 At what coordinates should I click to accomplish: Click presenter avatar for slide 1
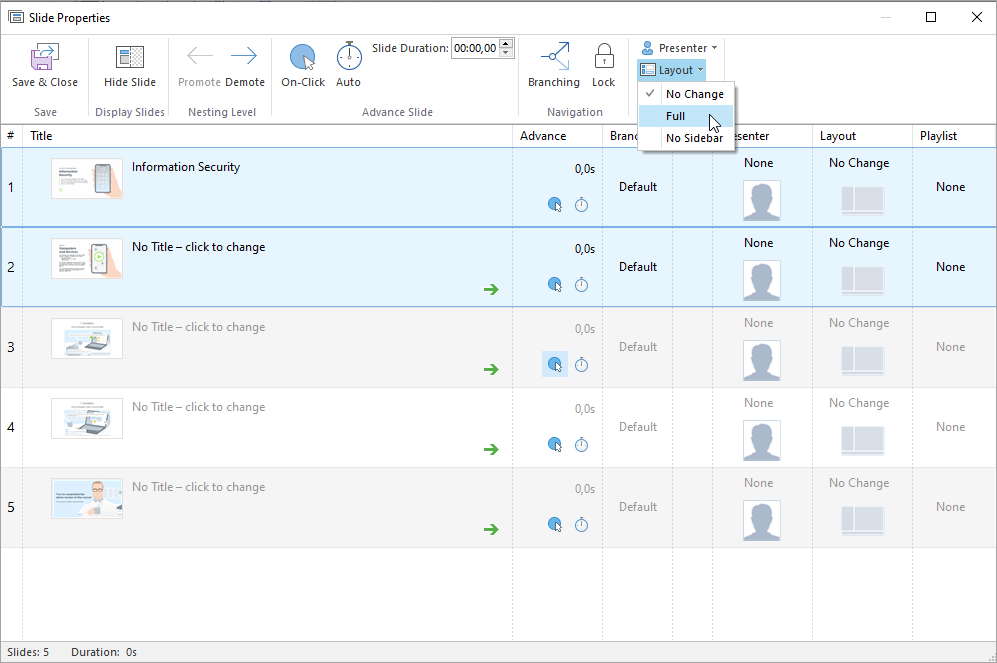[x=761, y=200]
